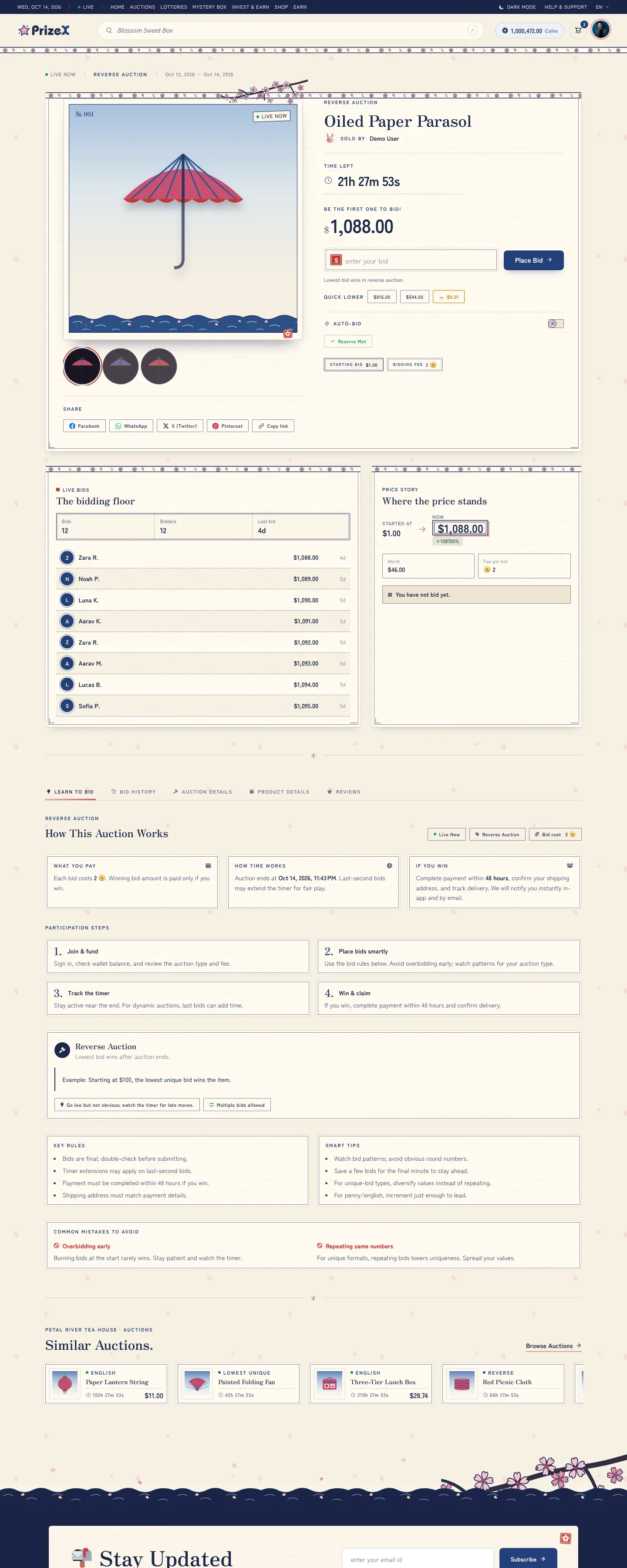Image resolution: width=627 pixels, height=1568 pixels.
Task: Click the enter your bid field
Action: click(411, 260)
